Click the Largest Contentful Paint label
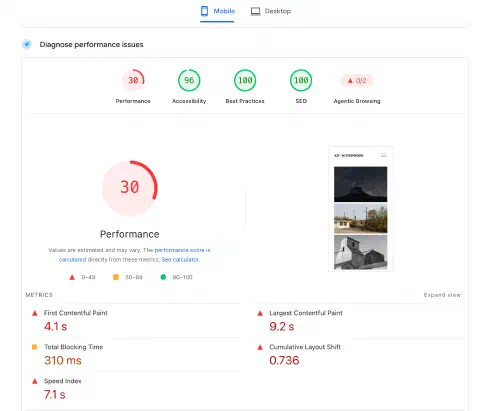The width and height of the screenshot is (480, 411). pos(306,313)
